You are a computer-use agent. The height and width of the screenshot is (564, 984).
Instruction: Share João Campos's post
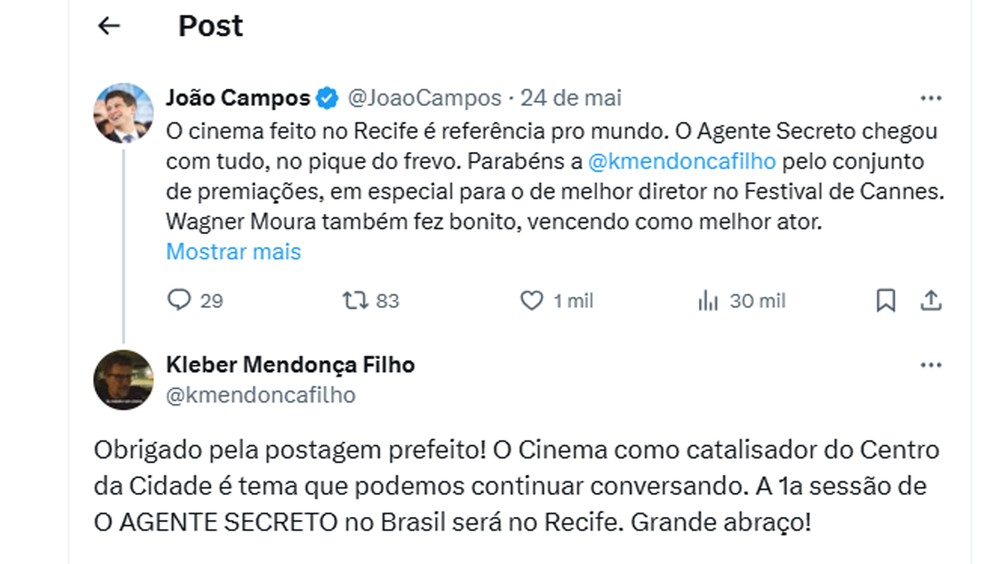tap(930, 300)
